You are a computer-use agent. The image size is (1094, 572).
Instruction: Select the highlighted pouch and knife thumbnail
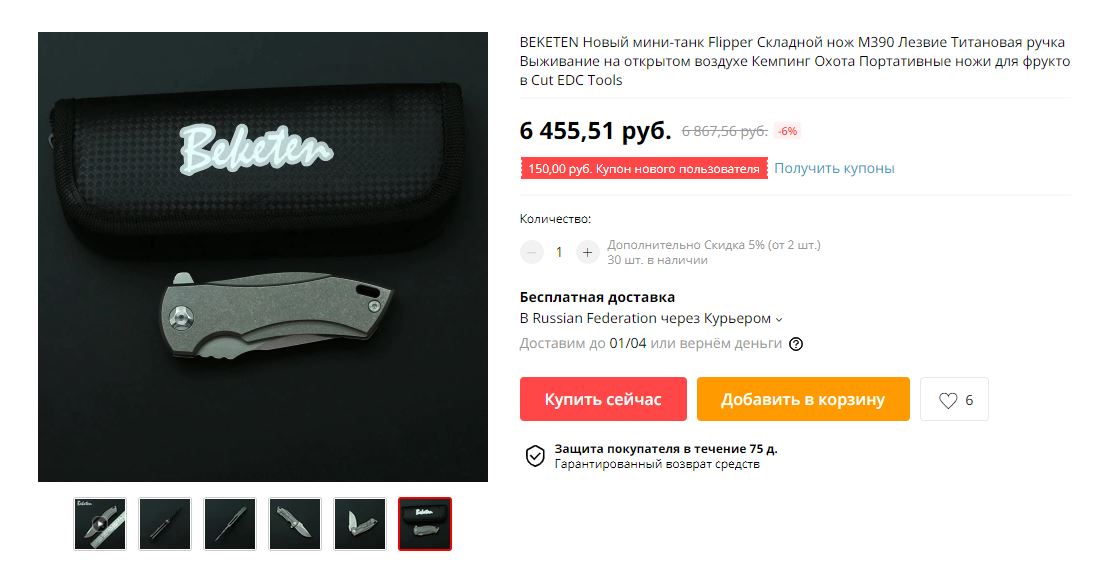coord(425,524)
